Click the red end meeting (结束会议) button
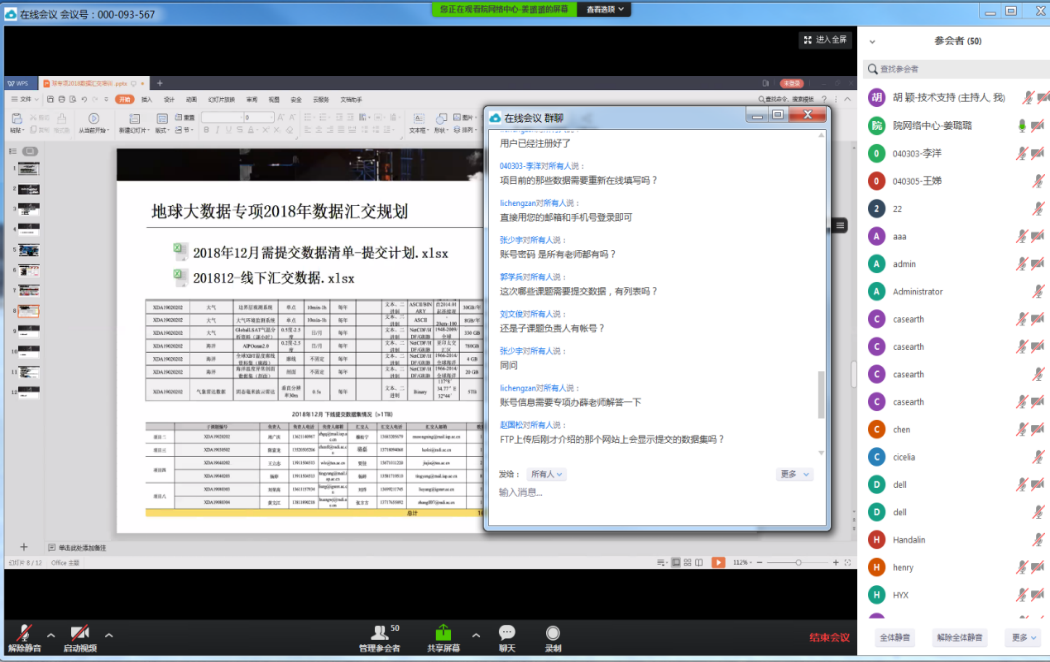 (x=829, y=637)
